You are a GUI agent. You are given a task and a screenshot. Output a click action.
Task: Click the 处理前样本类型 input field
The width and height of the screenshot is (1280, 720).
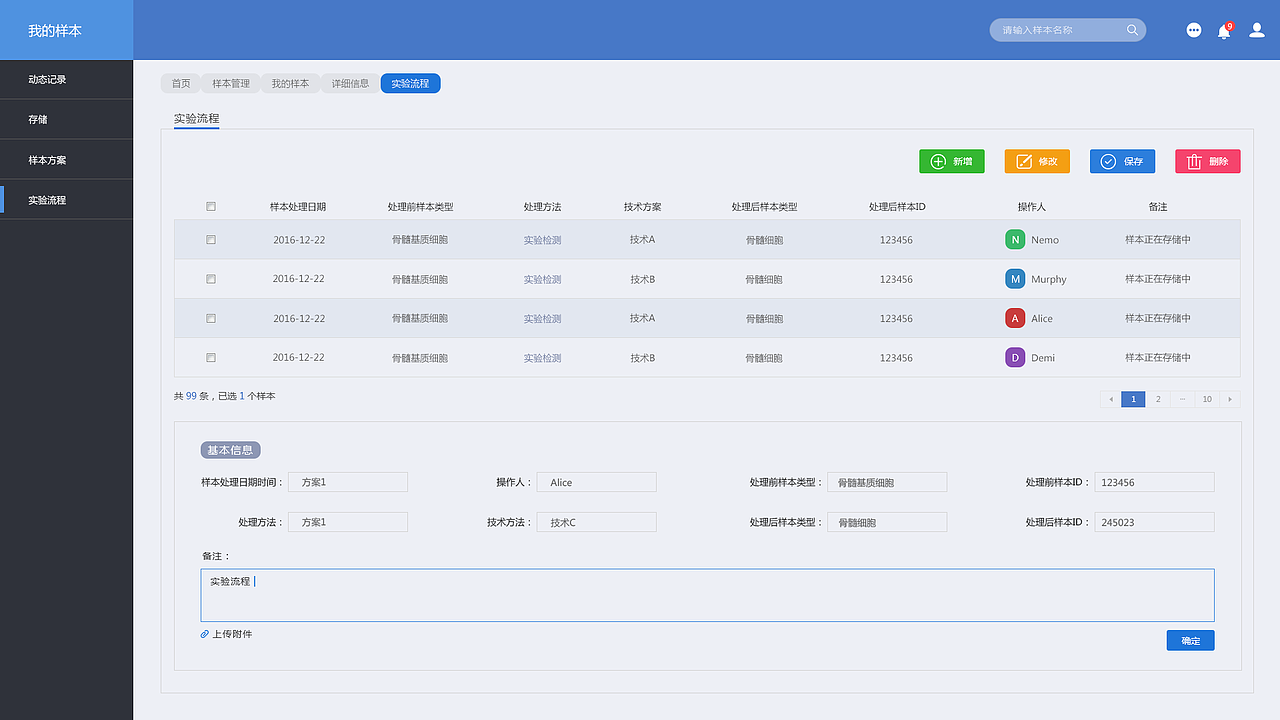point(887,482)
